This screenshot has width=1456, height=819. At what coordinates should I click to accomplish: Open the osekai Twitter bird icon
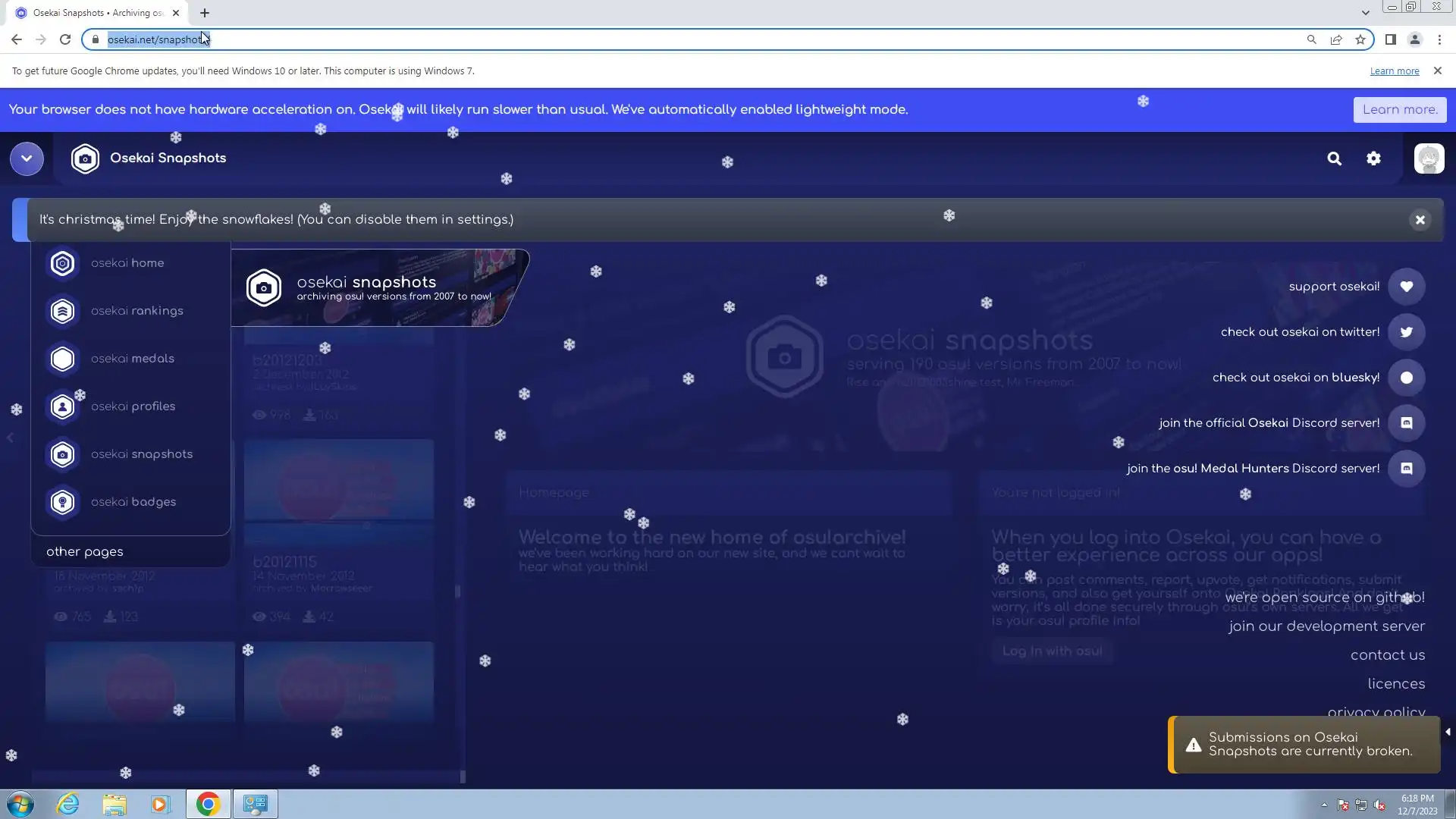(x=1406, y=332)
